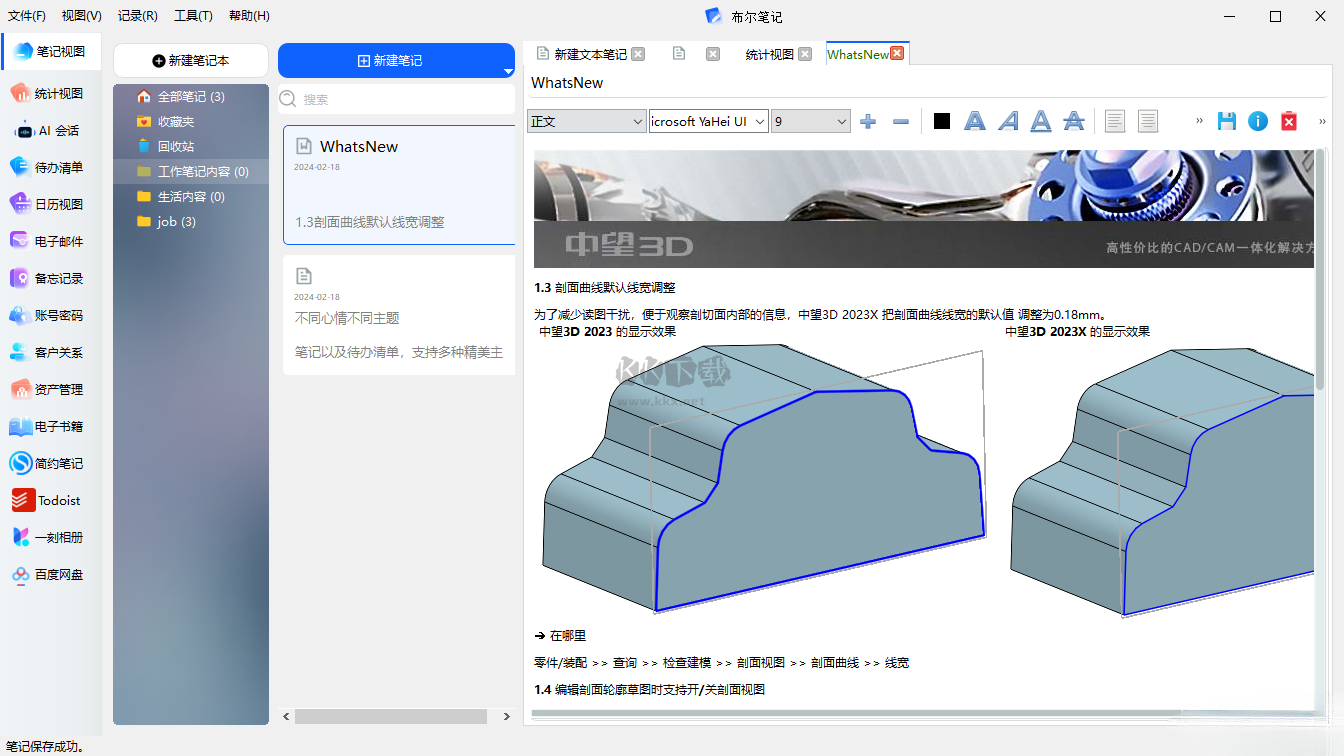Click the save note floppy disk icon
This screenshot has width=1344, height=756.
click(1227, 121)
